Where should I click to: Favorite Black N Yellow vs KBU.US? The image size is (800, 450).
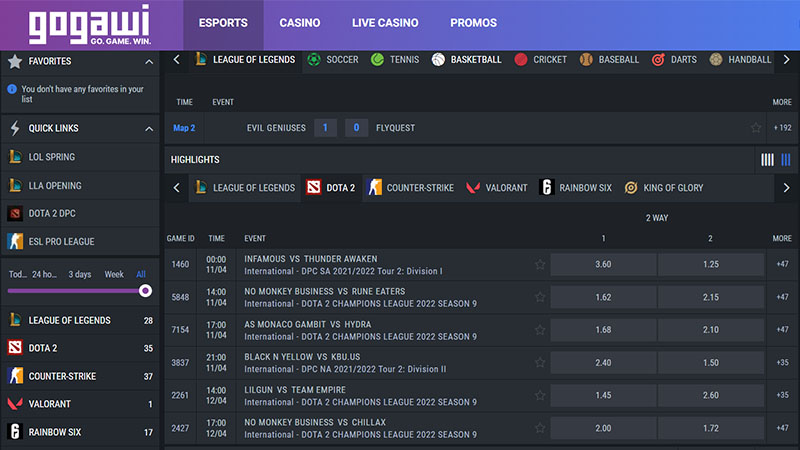click(540, 363)
